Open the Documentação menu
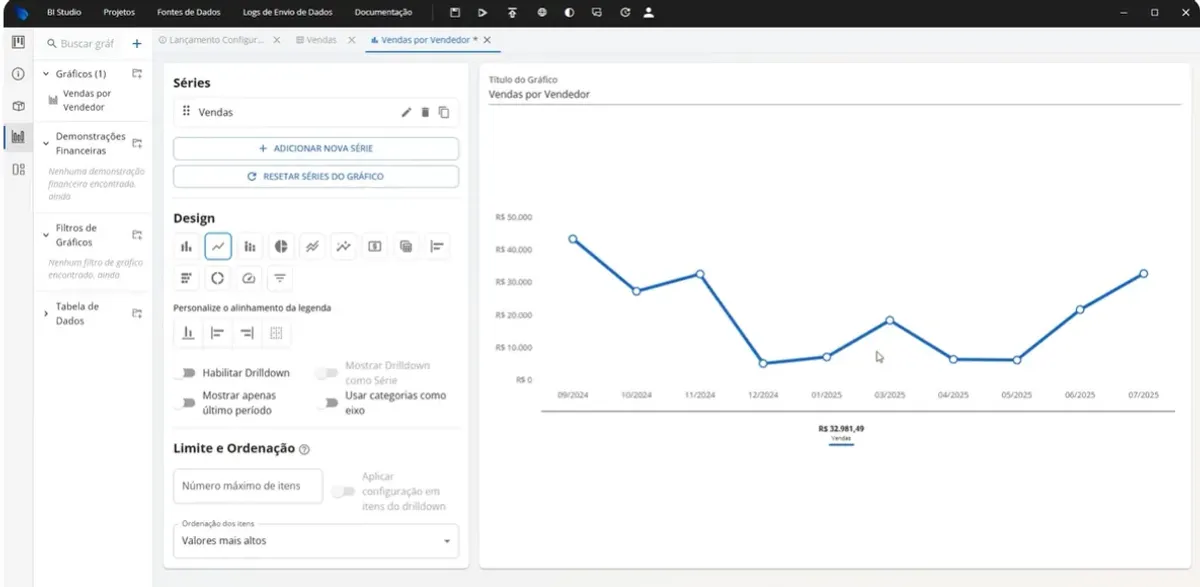The image size is (1200, 587). click(x=383, y=13)
